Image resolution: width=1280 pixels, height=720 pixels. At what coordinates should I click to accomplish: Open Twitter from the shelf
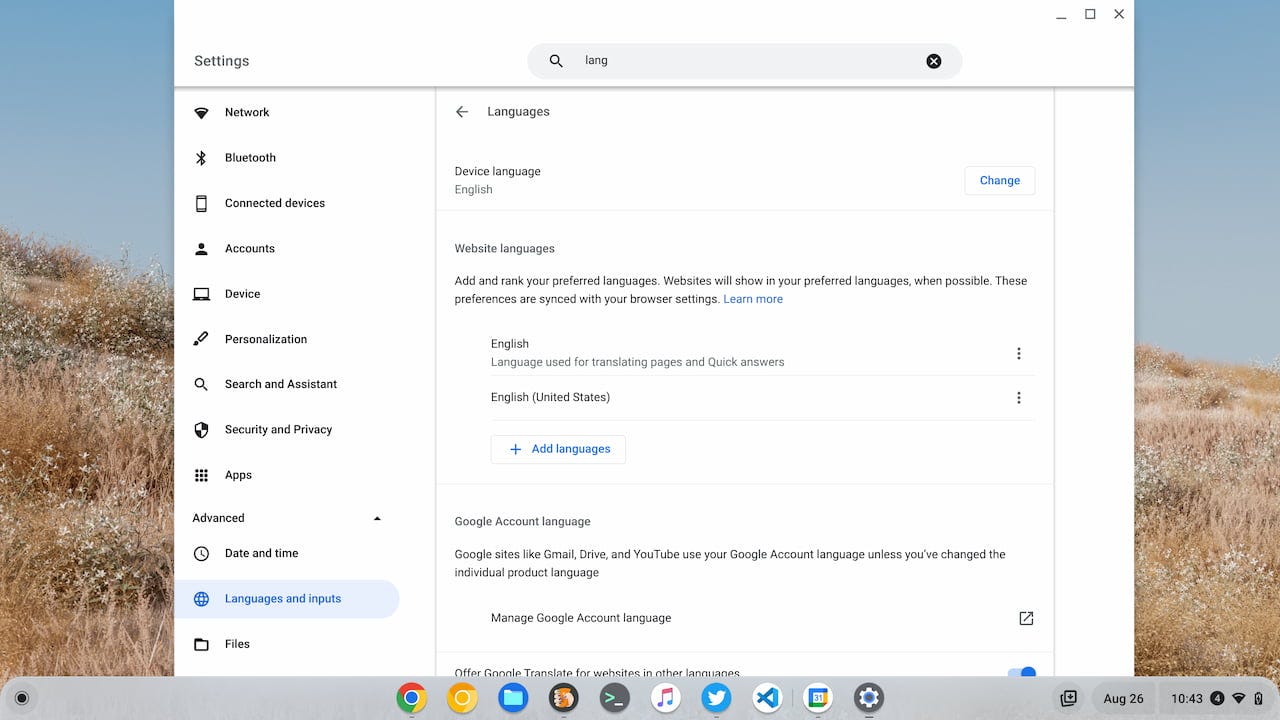(716, 698)
